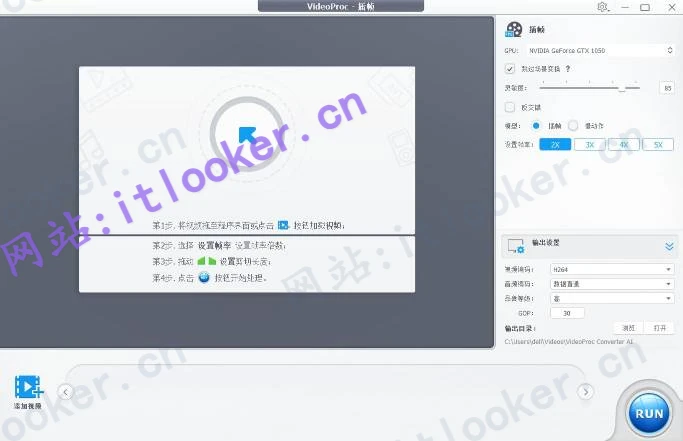683x441 pixels.
Task: Click the 输出设置 monitor gear icon
Action: 516,246
